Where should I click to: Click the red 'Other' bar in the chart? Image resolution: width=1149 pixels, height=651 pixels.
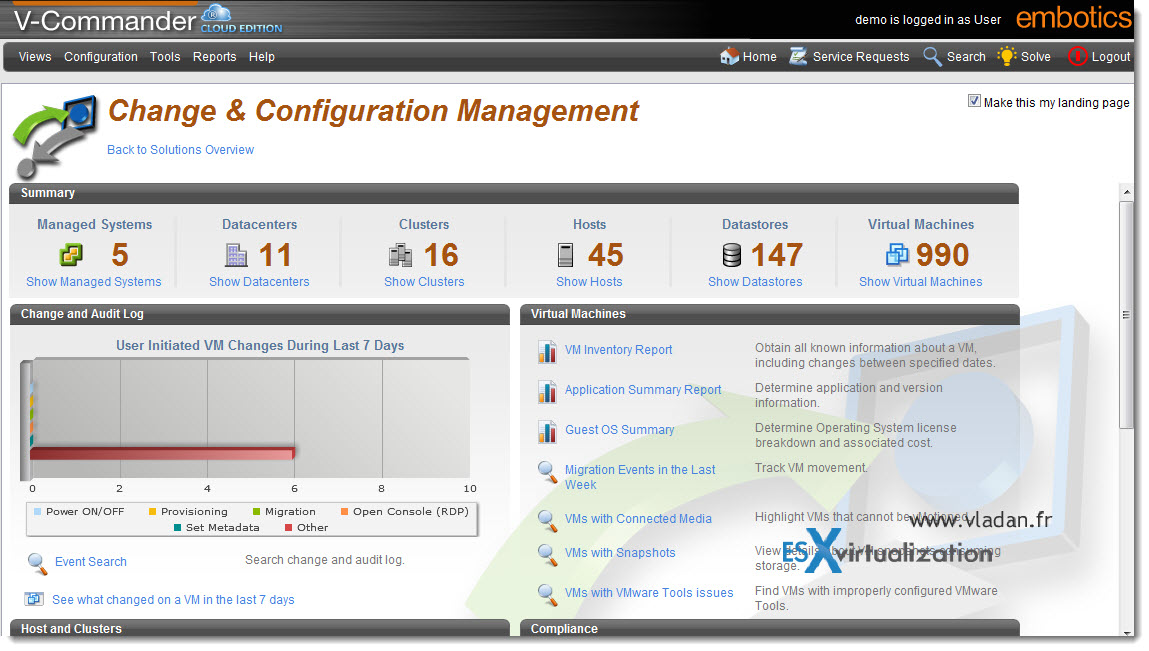click(162, 453)
